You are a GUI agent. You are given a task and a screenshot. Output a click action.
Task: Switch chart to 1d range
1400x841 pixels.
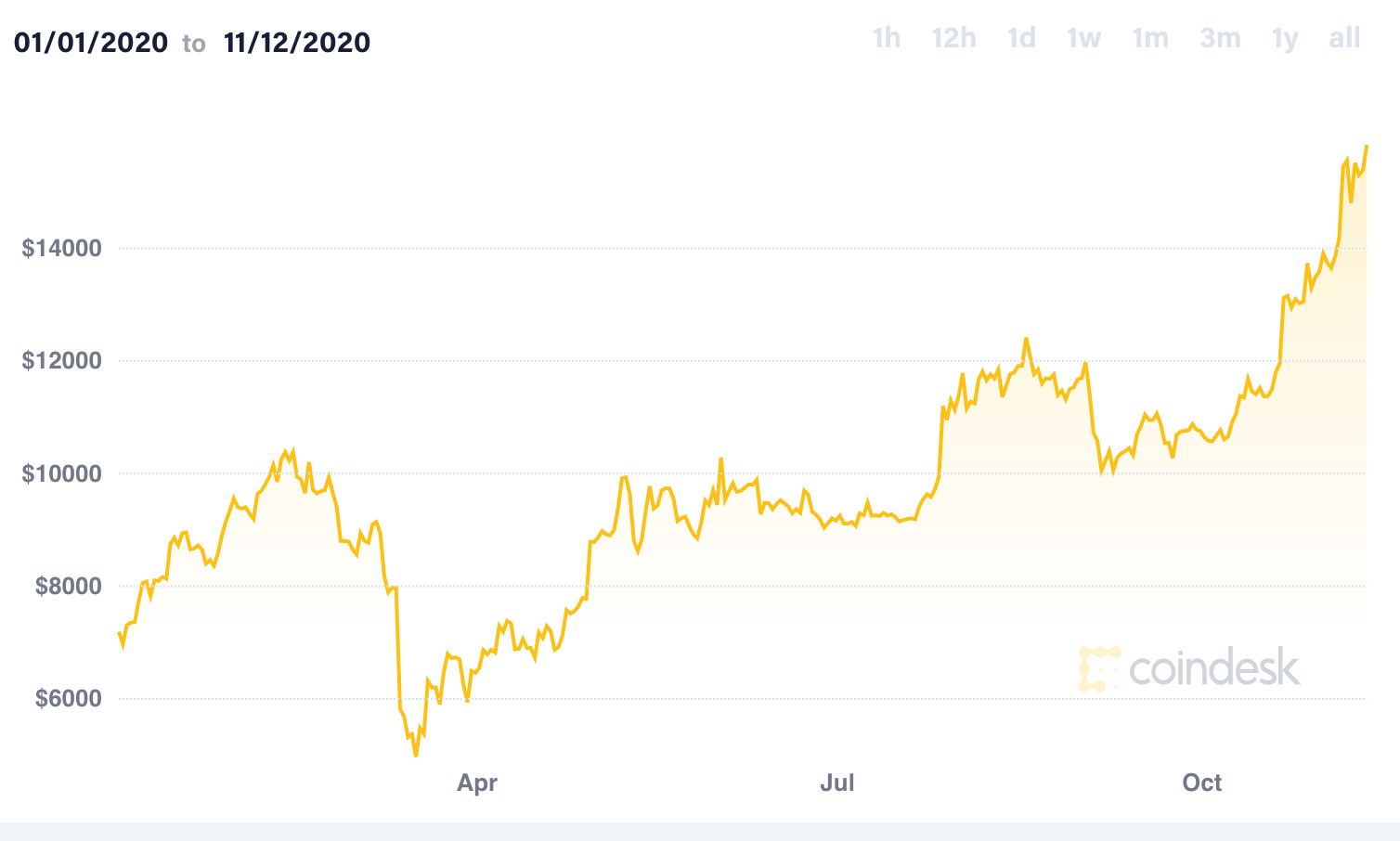1021,38
